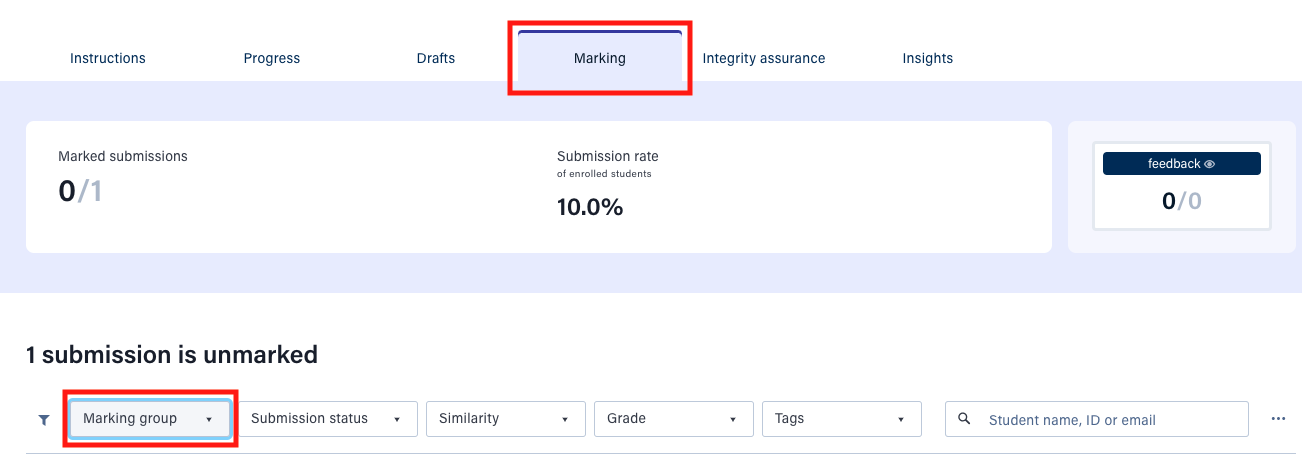
Task: Click the feedback 0/0 count
Action: click(1181, 201)
